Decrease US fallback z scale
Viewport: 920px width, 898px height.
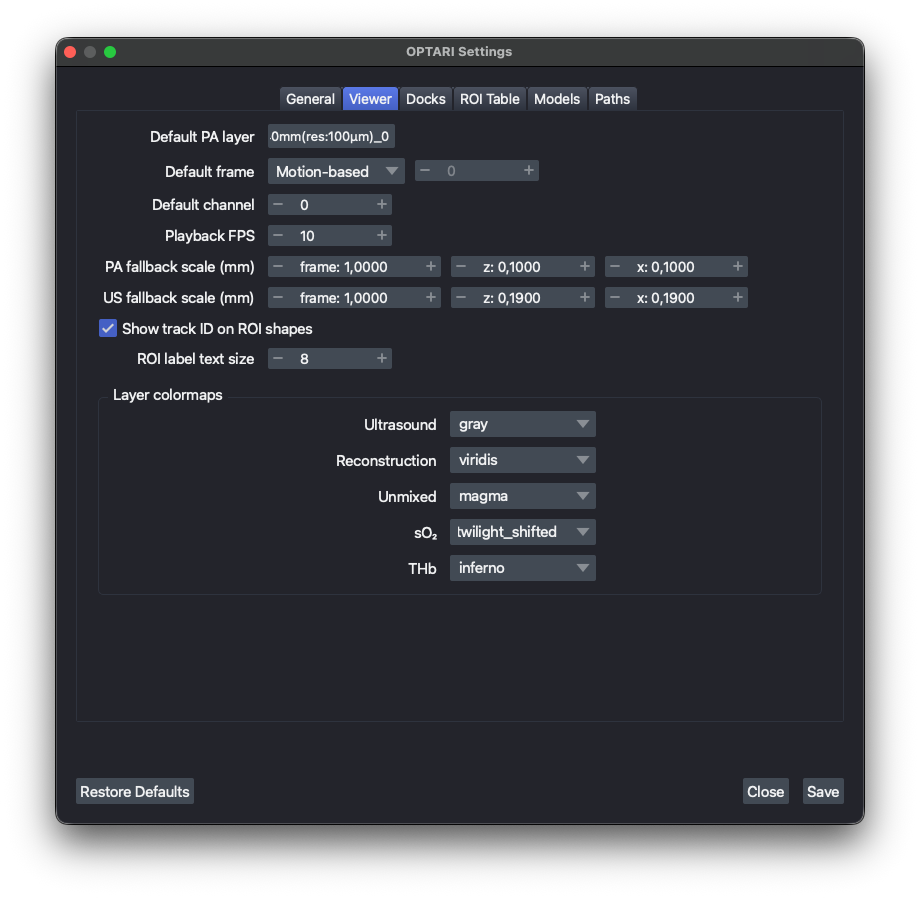(461, 298)
